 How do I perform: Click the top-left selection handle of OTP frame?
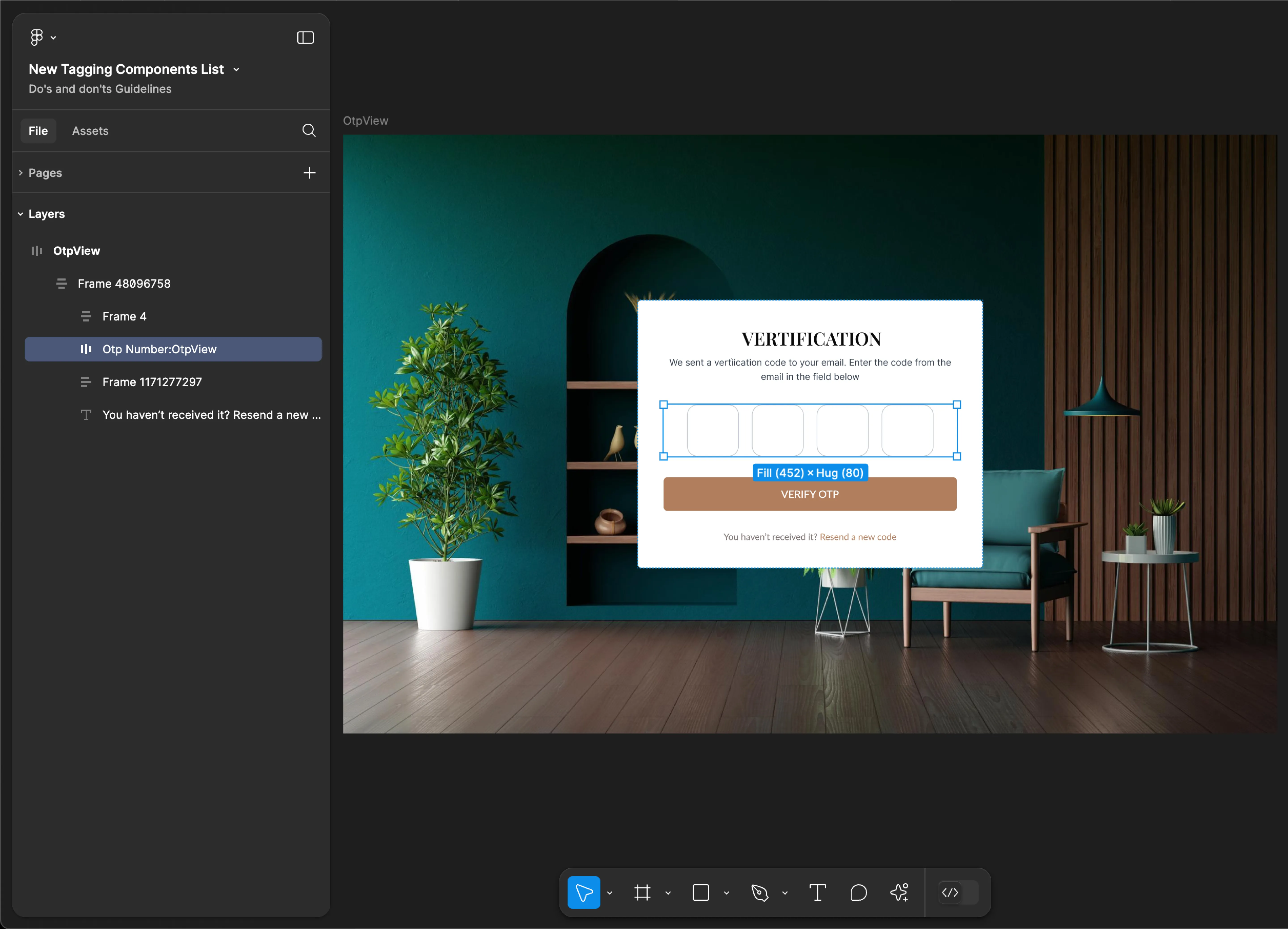[663, 405]
